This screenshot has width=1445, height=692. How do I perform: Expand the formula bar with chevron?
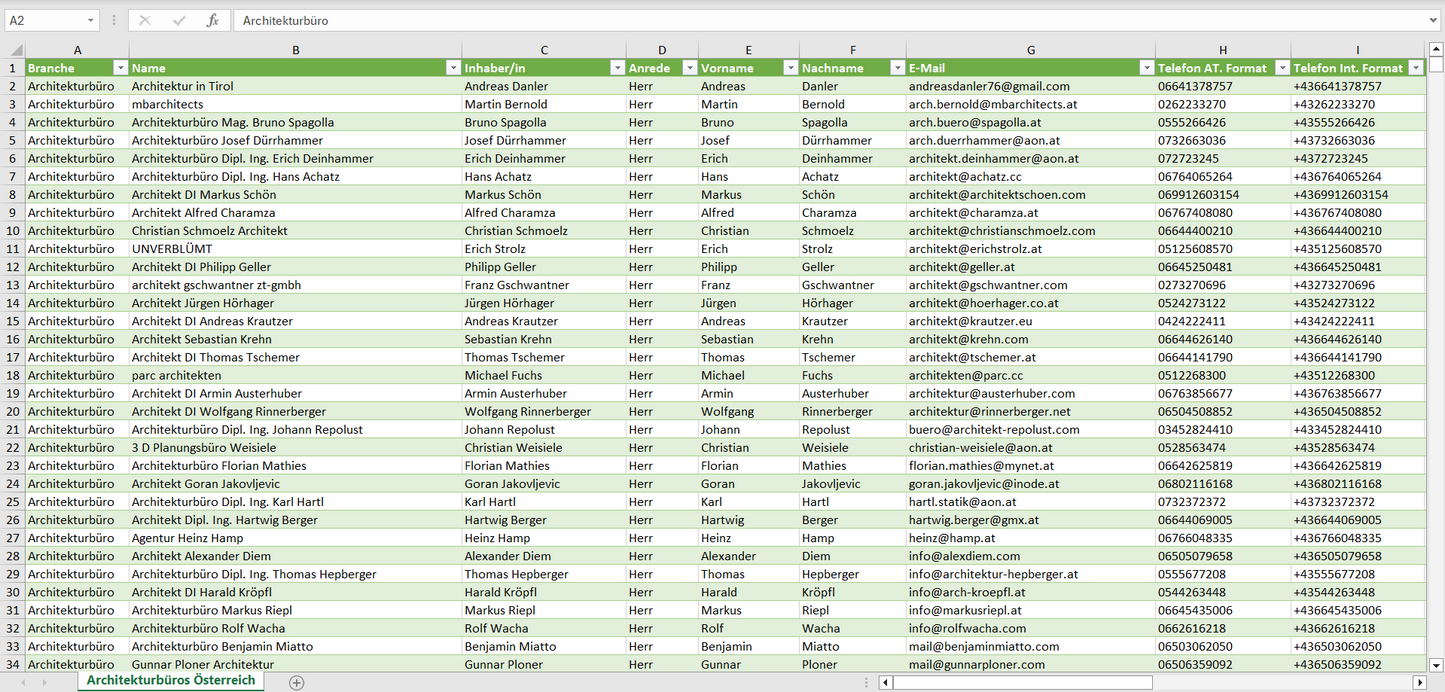point(1434,20)
